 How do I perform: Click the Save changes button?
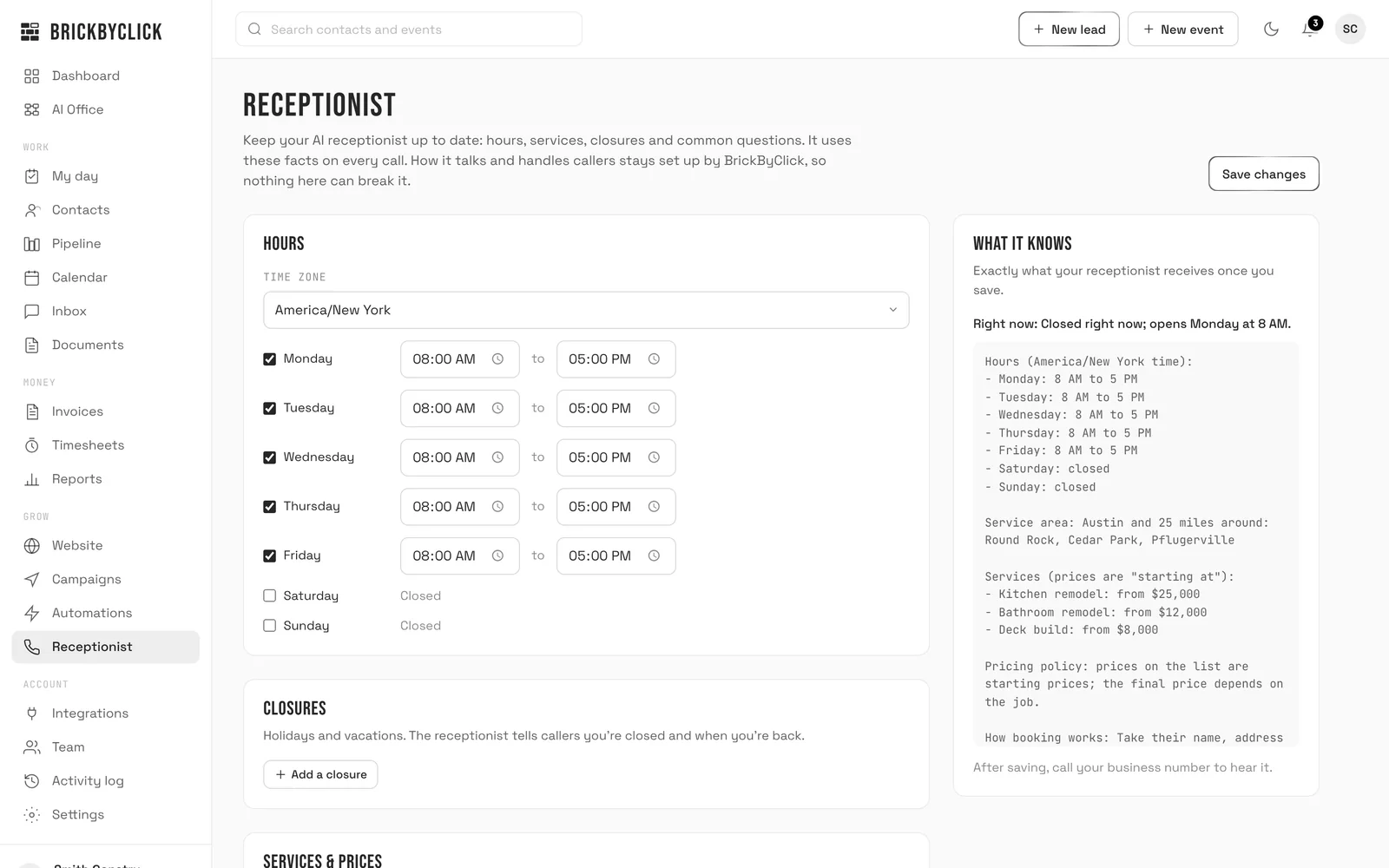(x=1263, y=174)
